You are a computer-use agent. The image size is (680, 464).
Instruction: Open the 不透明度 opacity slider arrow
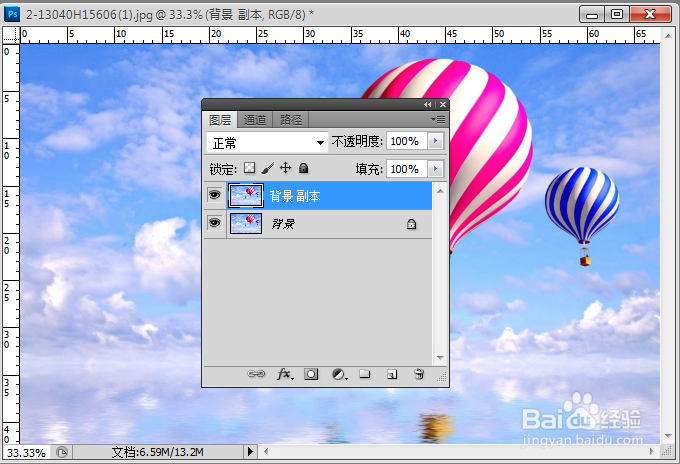click(x=435, y=141)
